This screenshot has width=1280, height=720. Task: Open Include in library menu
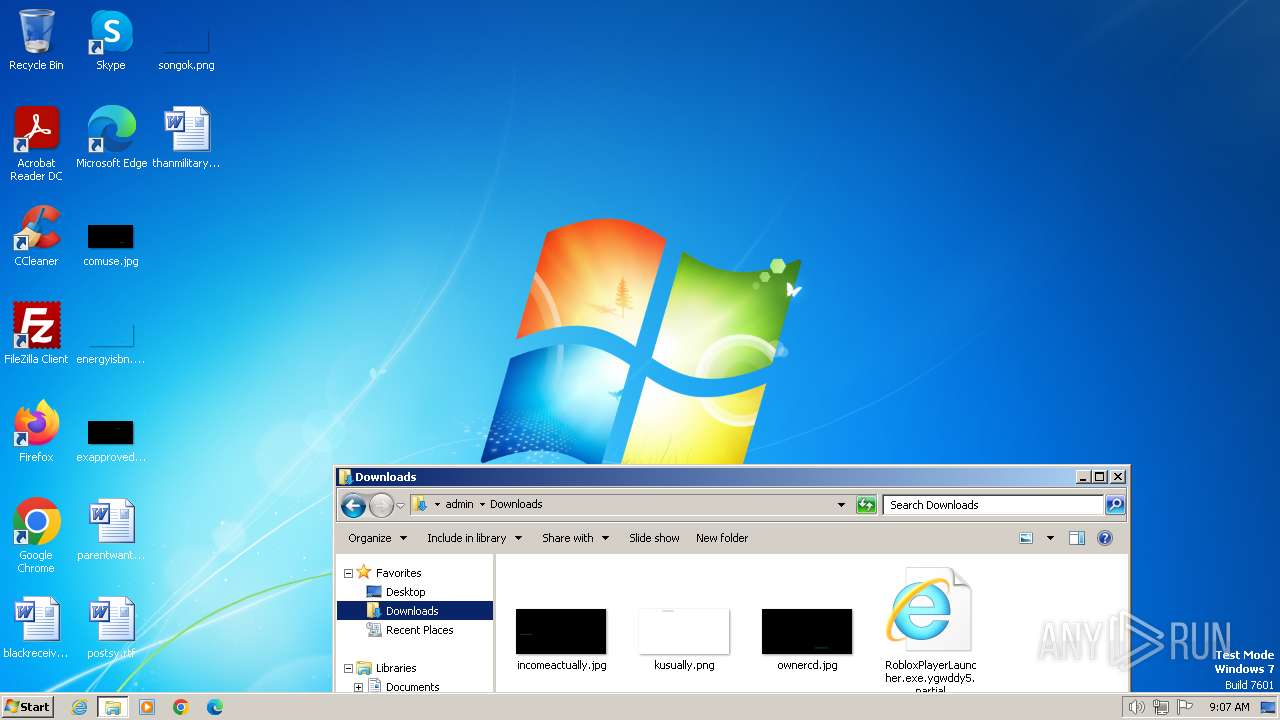coord(474,538)
